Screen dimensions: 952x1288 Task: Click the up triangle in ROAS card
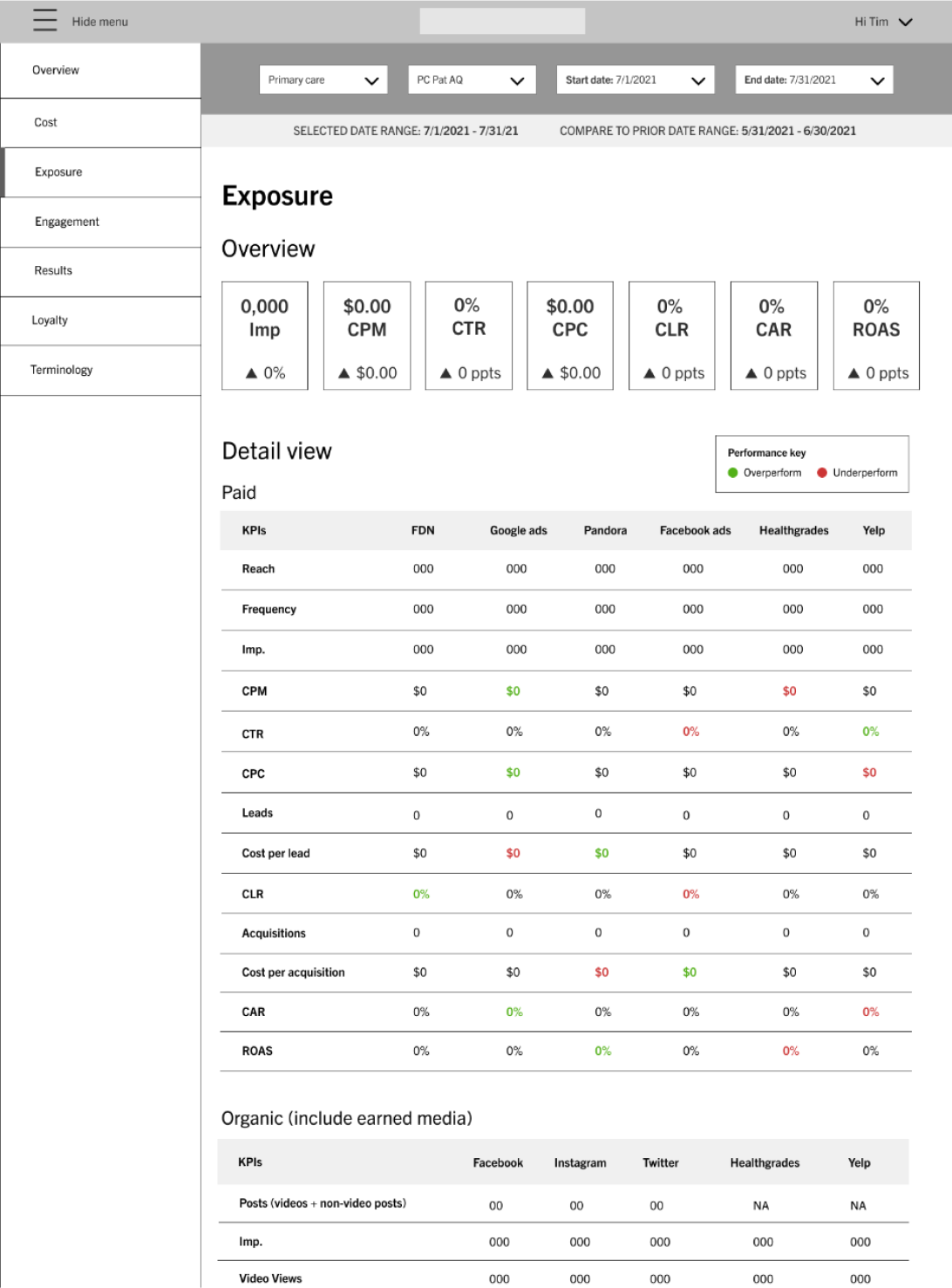coord(853,373)
